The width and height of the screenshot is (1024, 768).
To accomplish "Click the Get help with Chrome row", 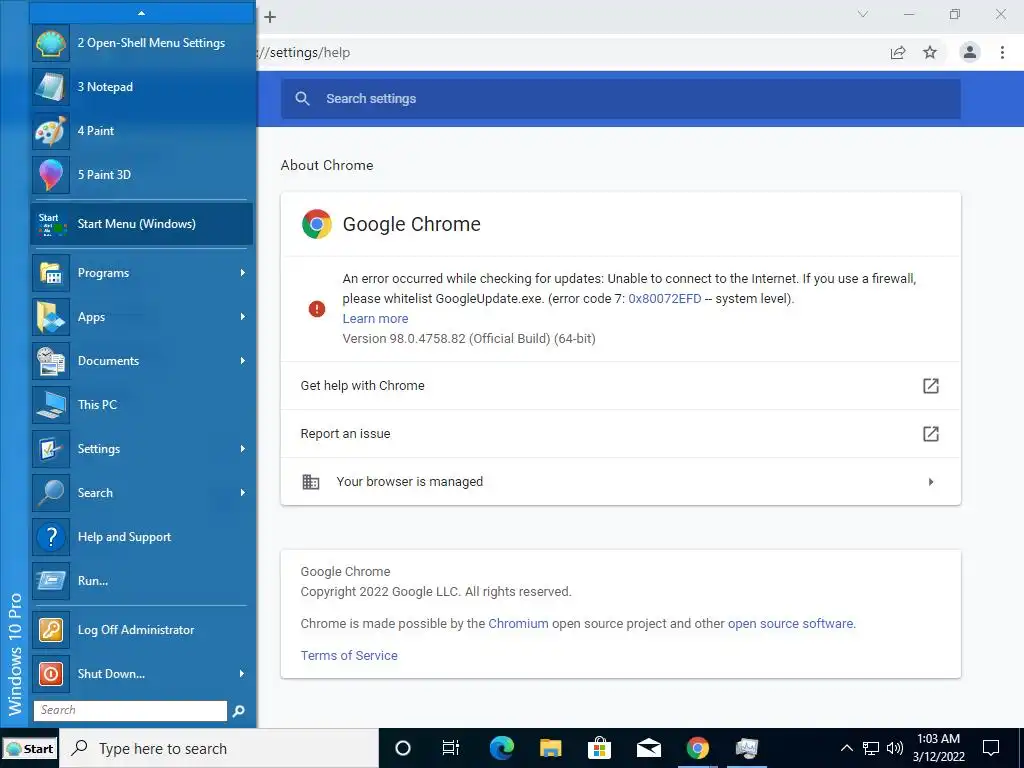I will (x=620, y=385).
